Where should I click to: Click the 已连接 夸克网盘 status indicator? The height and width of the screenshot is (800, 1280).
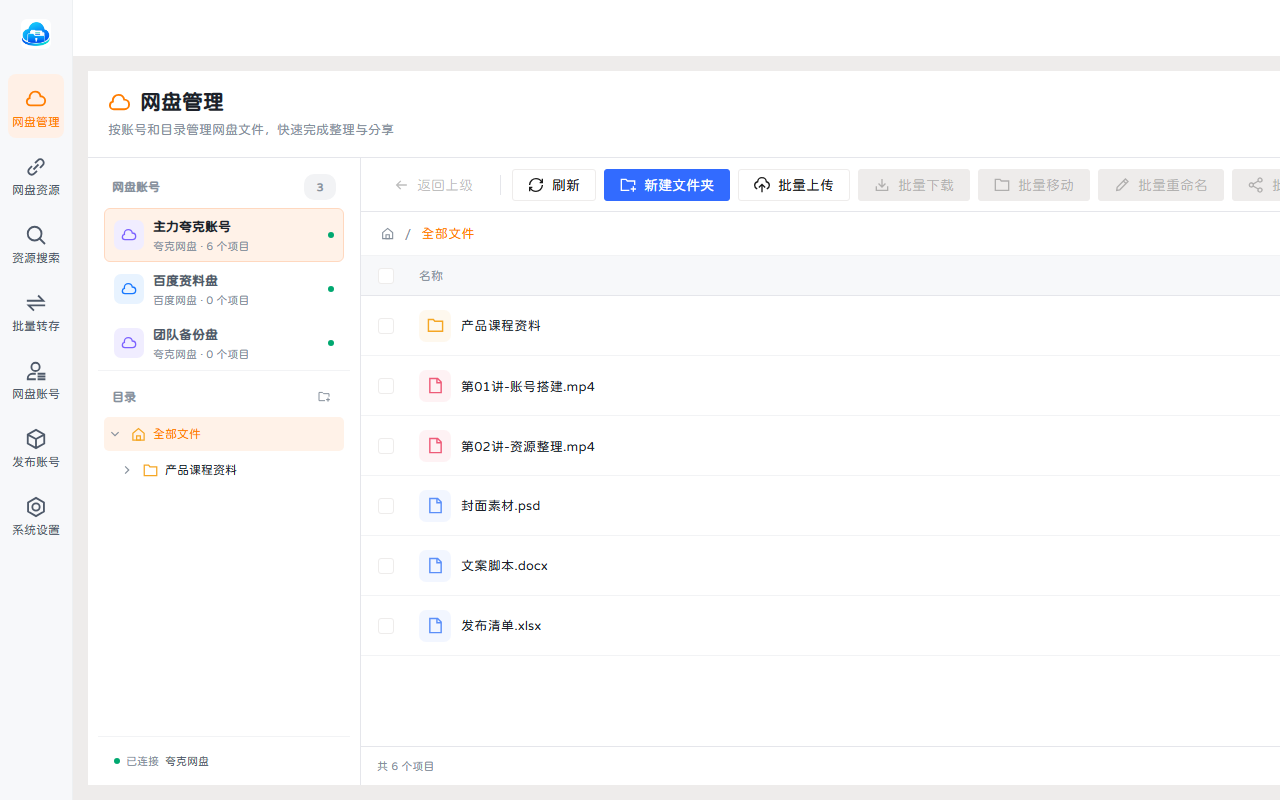[x=161, y=761]
